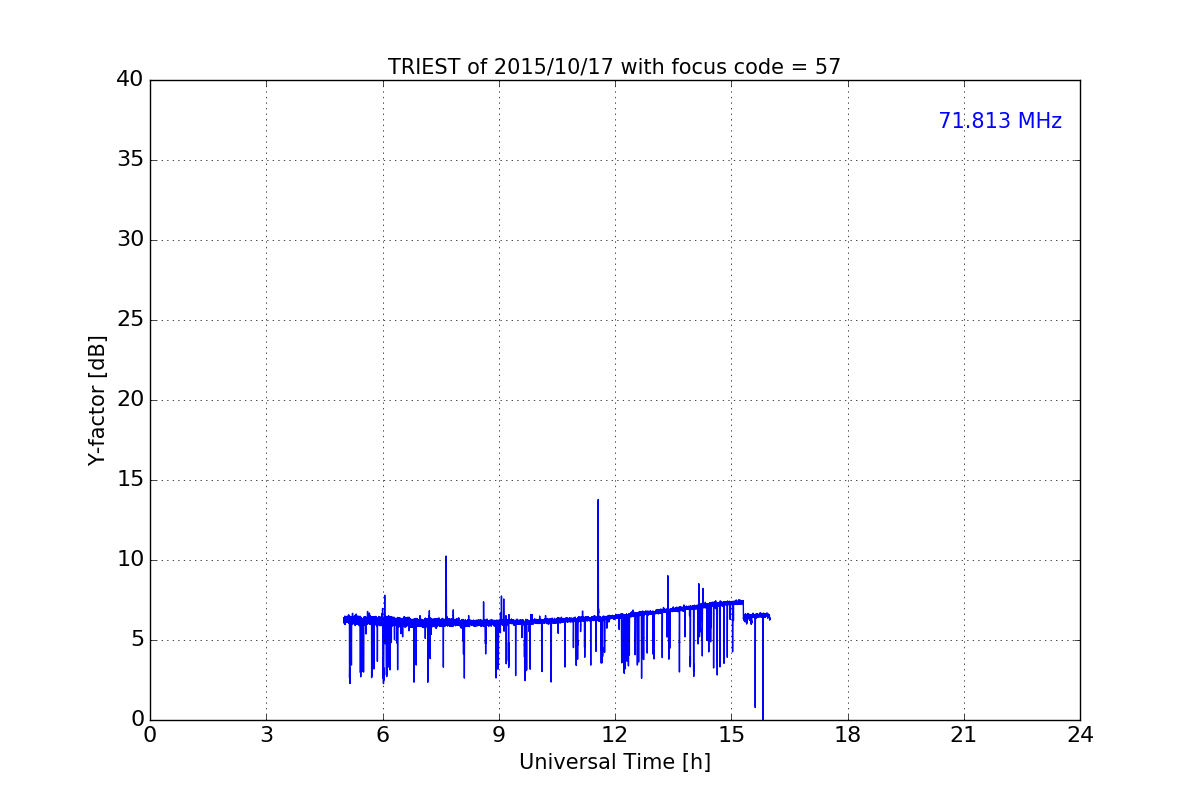Screen dimensions: 1200x800
Task: Select the '71.813 MHz' frequency label
Action: [x=1000, y=121]
